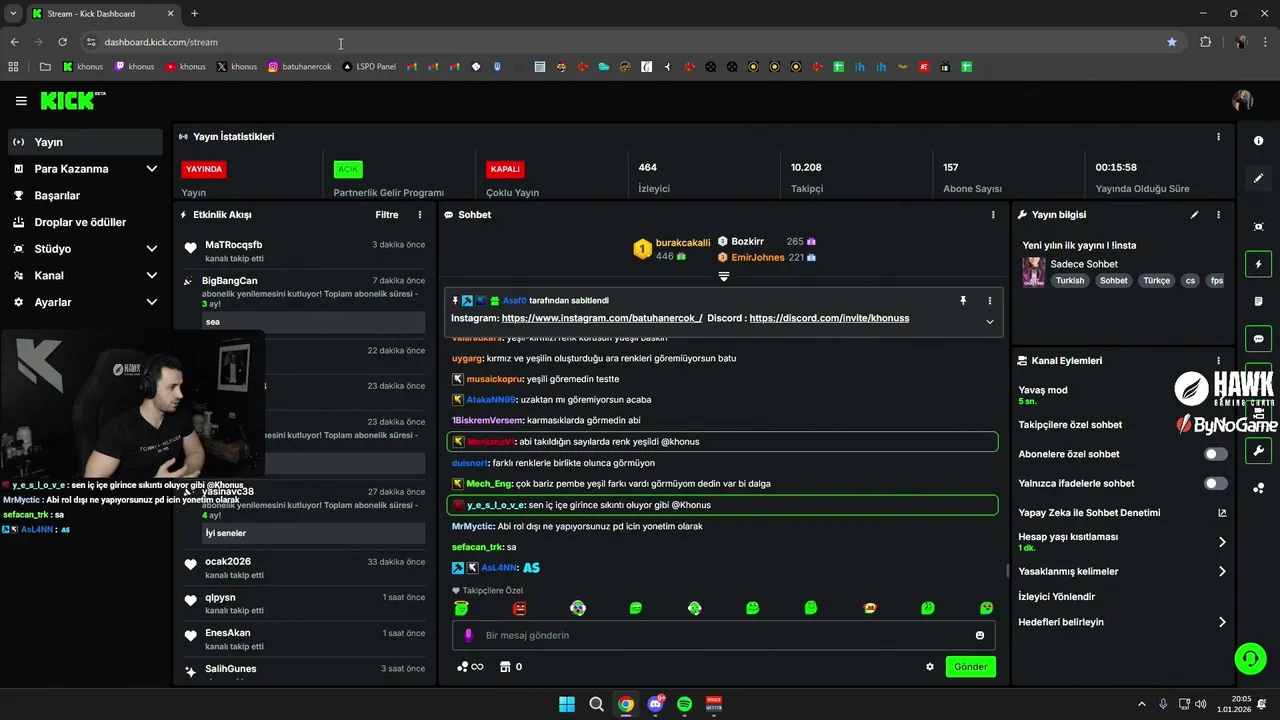Click Filtre in Etkinlik Akışı
Image resolution: width=1280 pixels, height=720 pixels.
(x=387, y=215)
